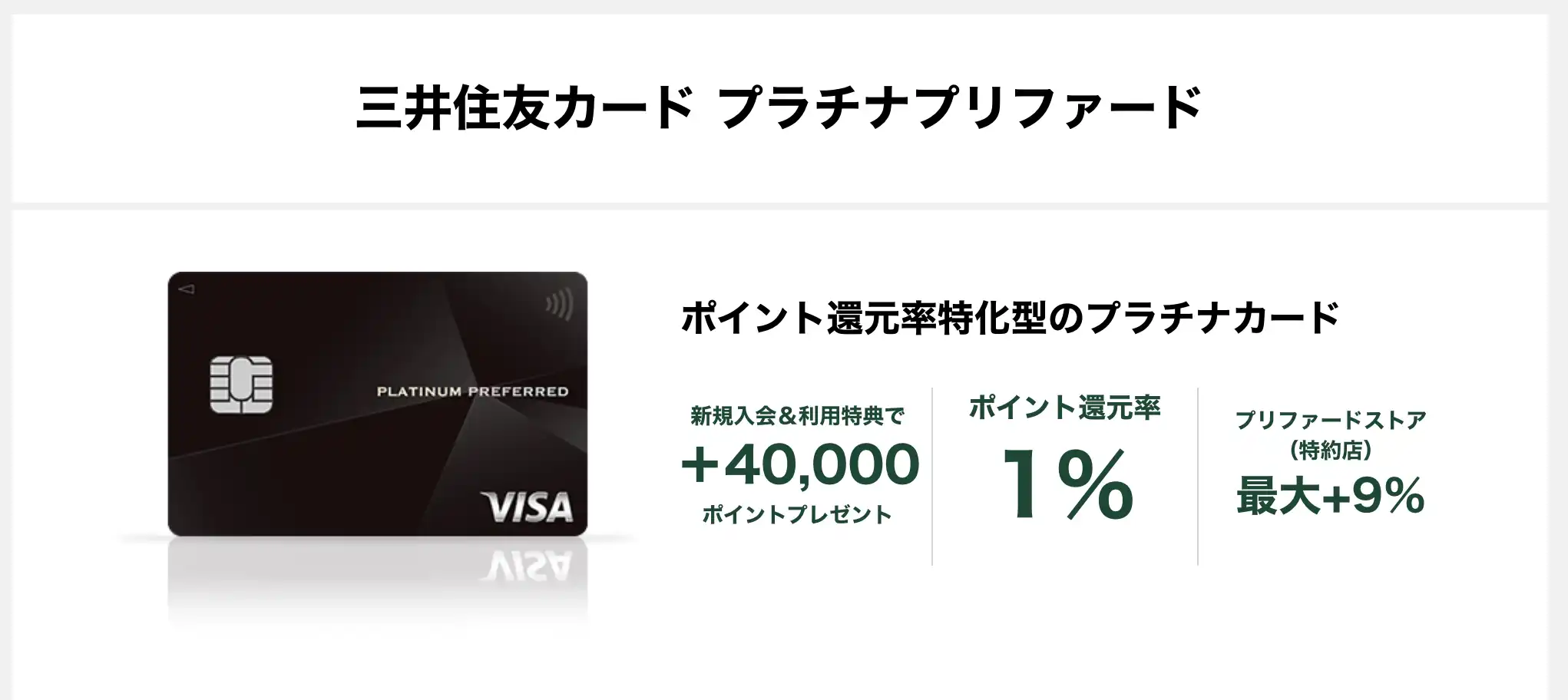Click the PLATINUM PREFERRED text on the card
This screenshot has height=700, width=1568.
pyautogui.click(x=472, y=391)
